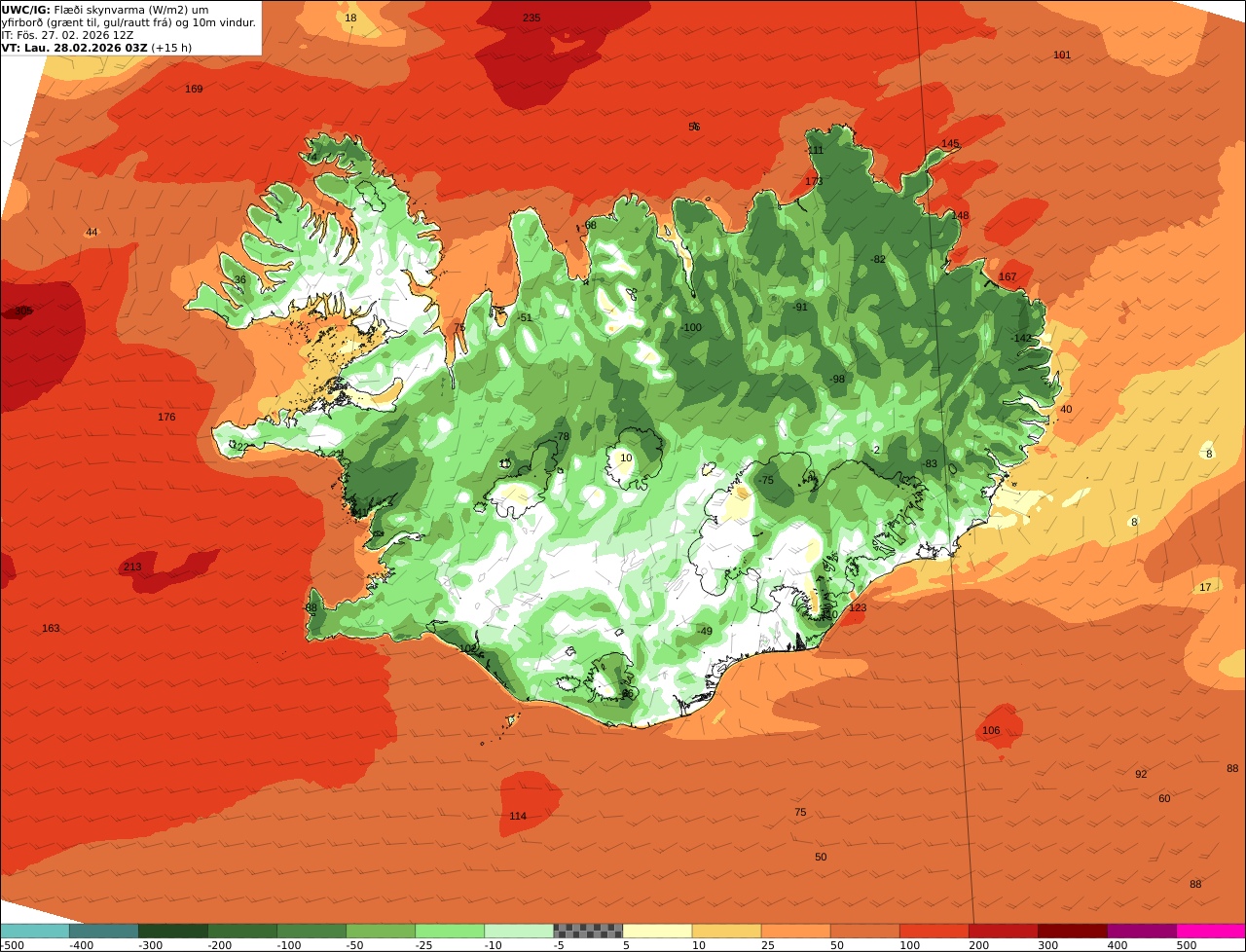
Task: Click the value -78 in west Iceland
Action: [x=562, y=436]
